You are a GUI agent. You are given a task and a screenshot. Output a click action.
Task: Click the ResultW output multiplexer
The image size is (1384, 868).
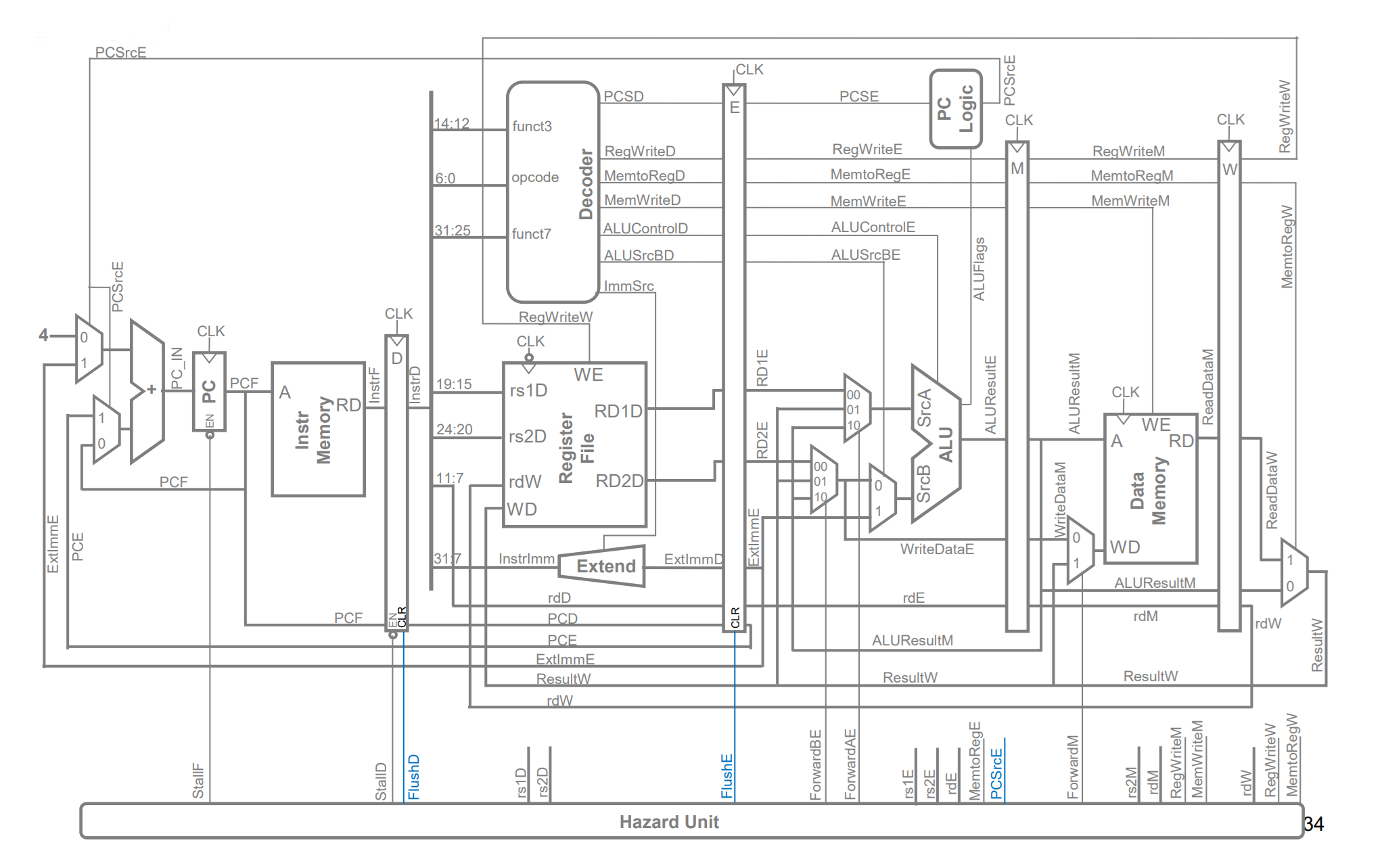pos(1293,572)
